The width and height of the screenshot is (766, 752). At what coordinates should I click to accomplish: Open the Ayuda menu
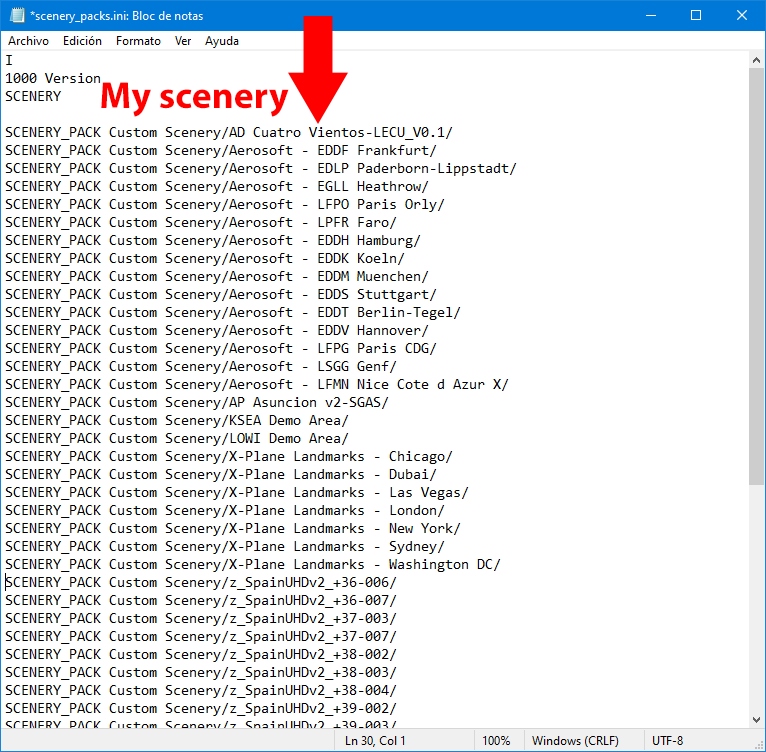point(222,41)
